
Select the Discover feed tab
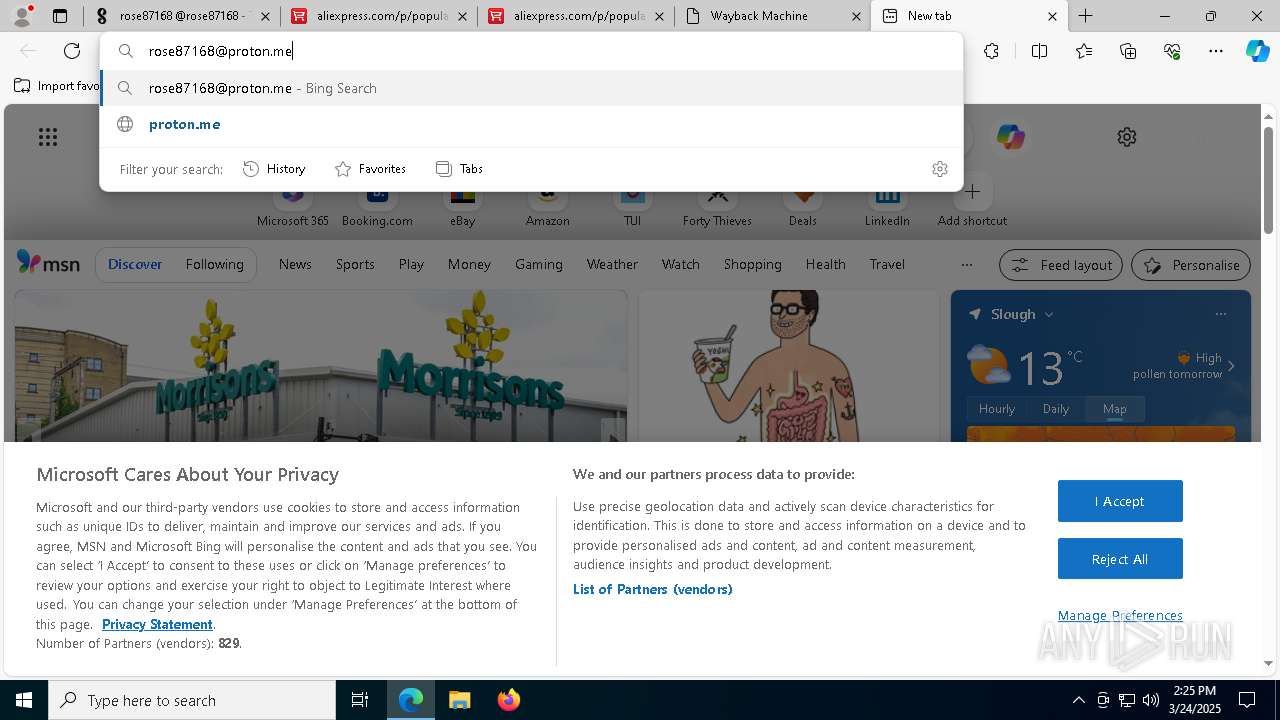coord(135,264)
